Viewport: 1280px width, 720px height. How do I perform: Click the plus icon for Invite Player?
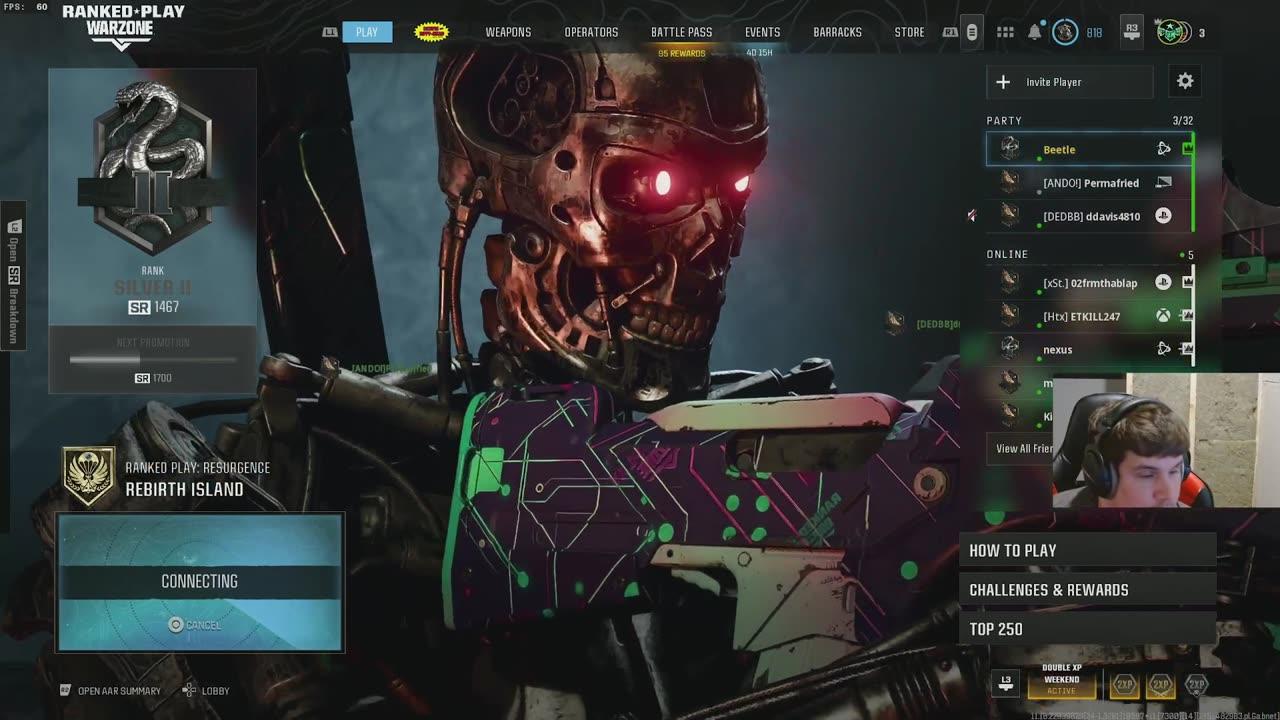click(1003, 82)
